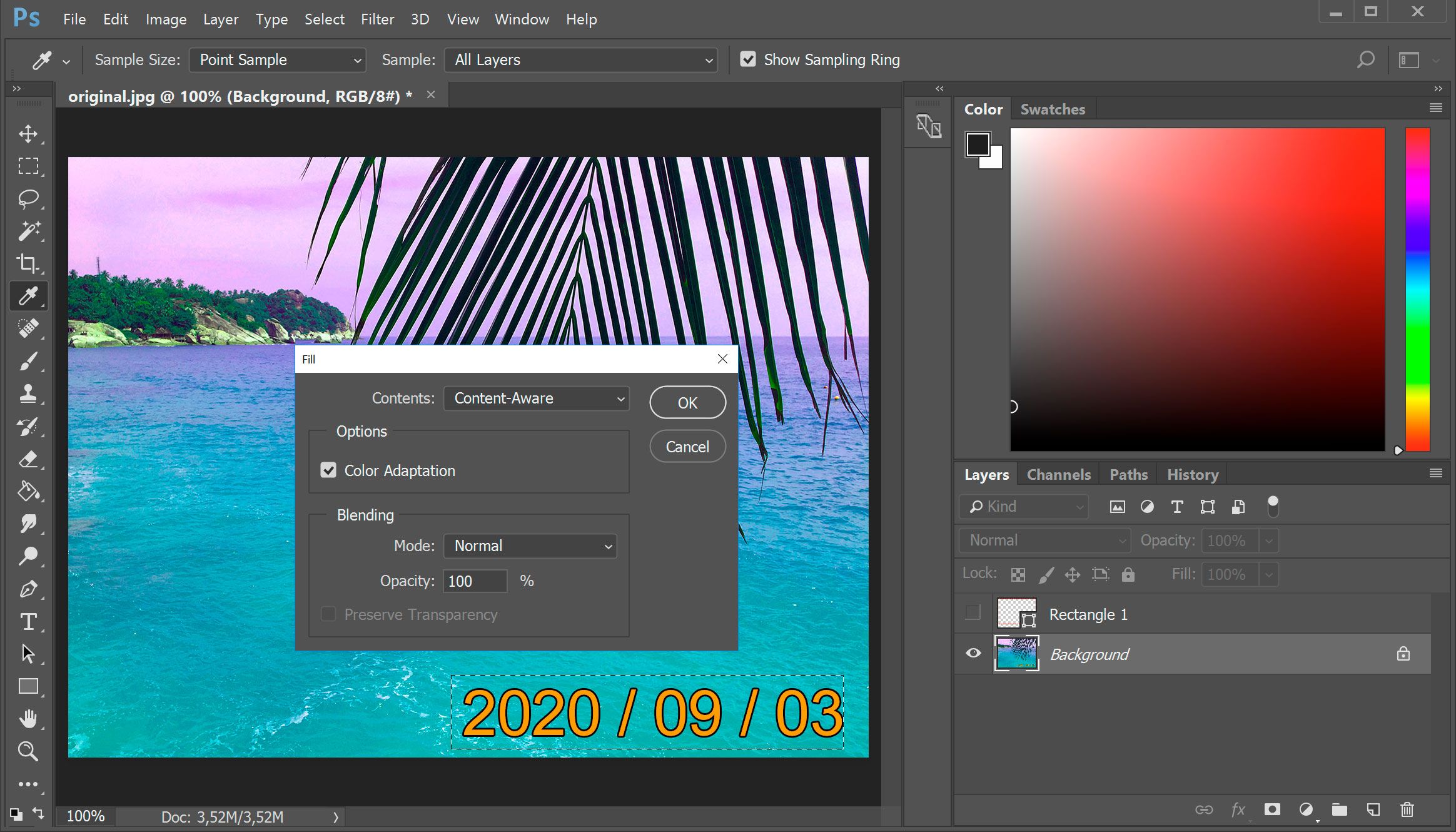Image resolution: width=1456 pixels, height=832 pixels.
Task: Expand Sample dropdown to All Layers
Action: (580, 59)
